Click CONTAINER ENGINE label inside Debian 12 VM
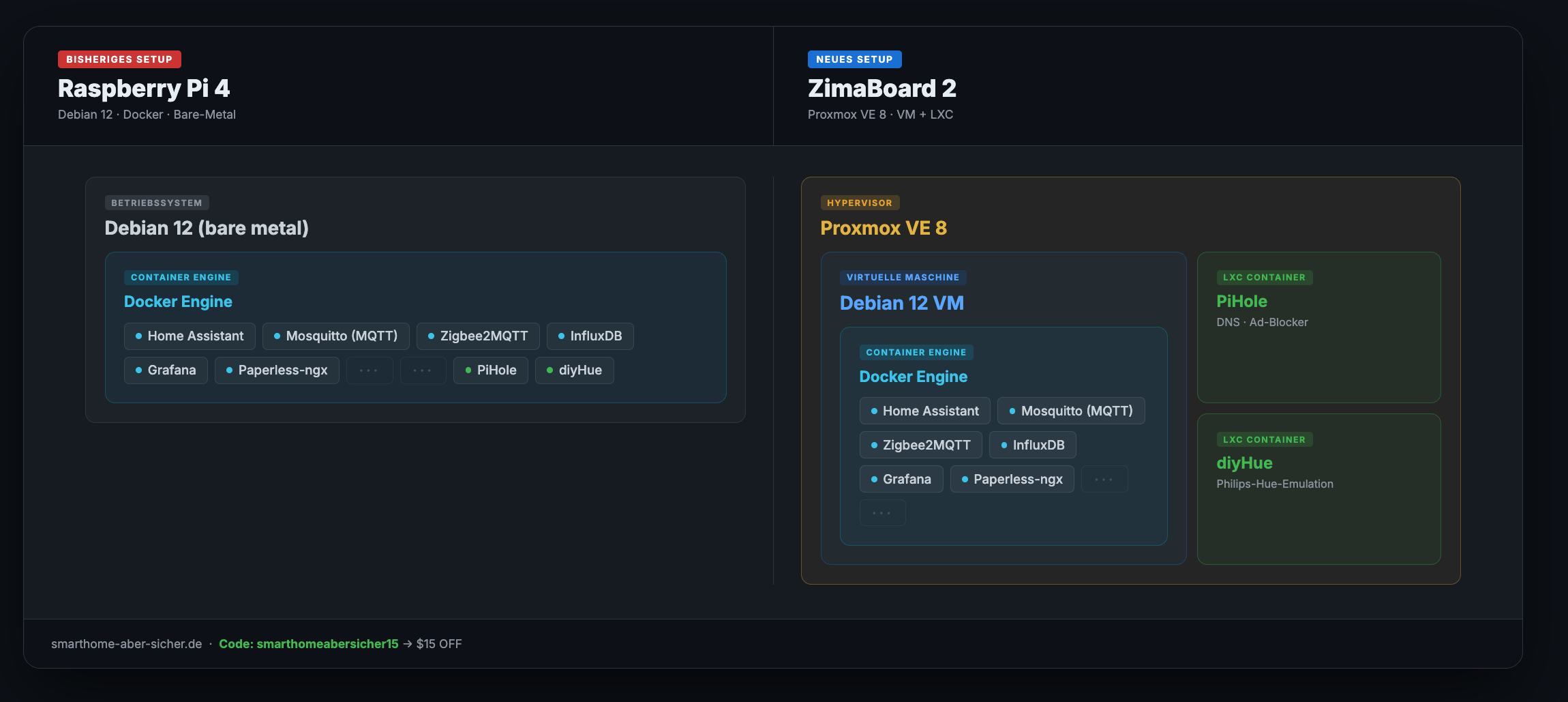 pyautogui.click(x=916, y=353)
